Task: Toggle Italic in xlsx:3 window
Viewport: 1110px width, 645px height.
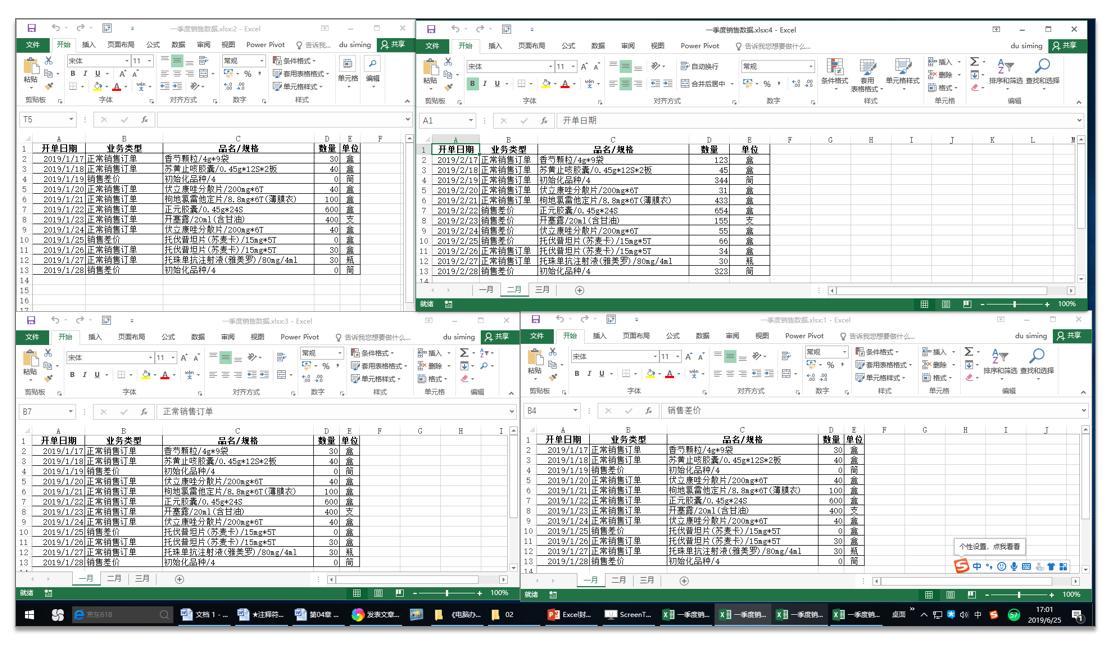Action: coord(84,375)
